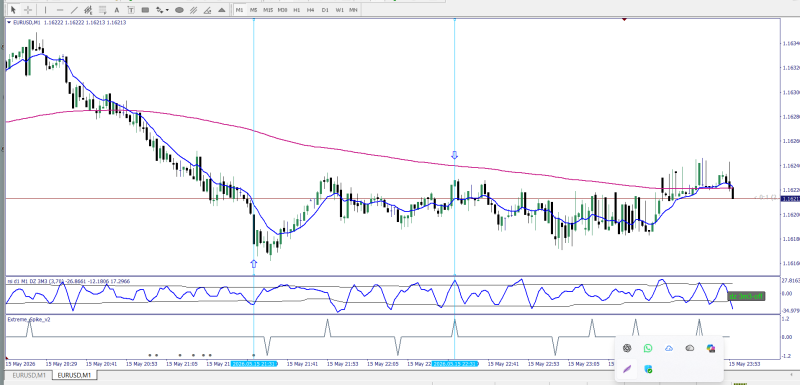The width and height of the screenshot is (800, 385).
Task: Select the blue down arrow above the candles
Action: click(455, 156)
